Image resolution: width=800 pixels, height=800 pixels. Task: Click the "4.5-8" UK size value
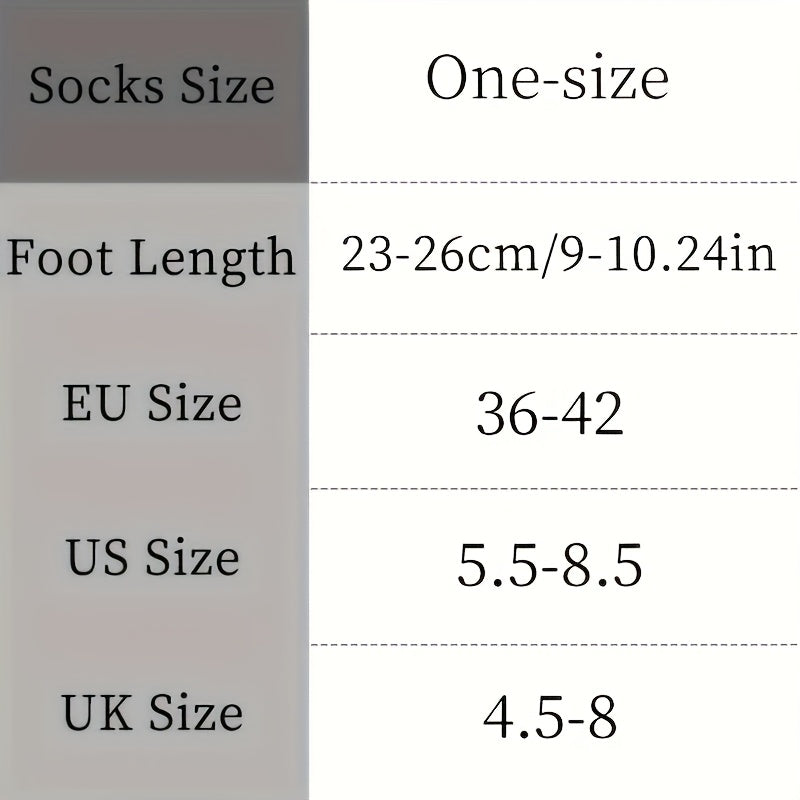(549, 716)
